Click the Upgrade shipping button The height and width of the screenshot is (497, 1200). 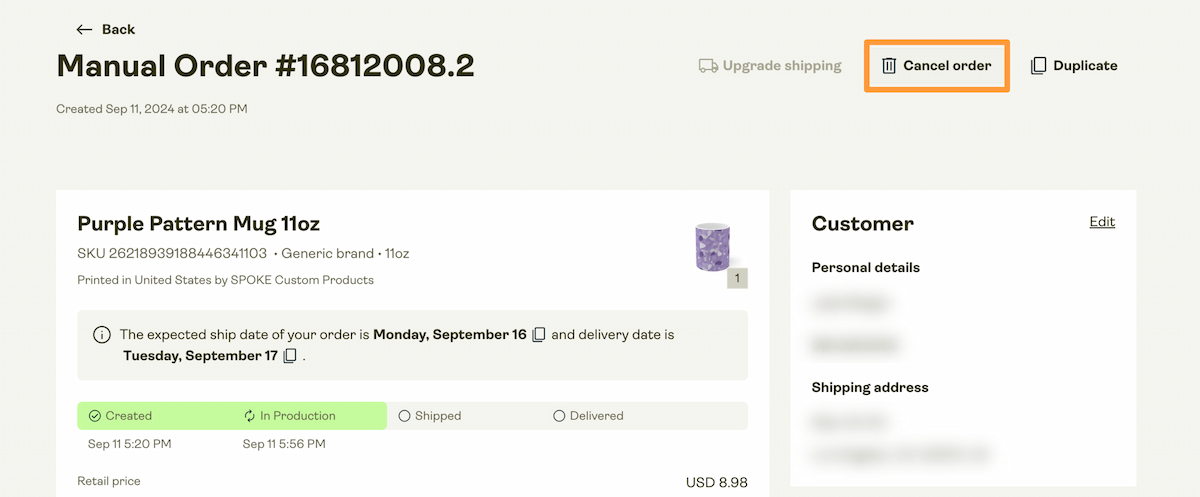770,66
